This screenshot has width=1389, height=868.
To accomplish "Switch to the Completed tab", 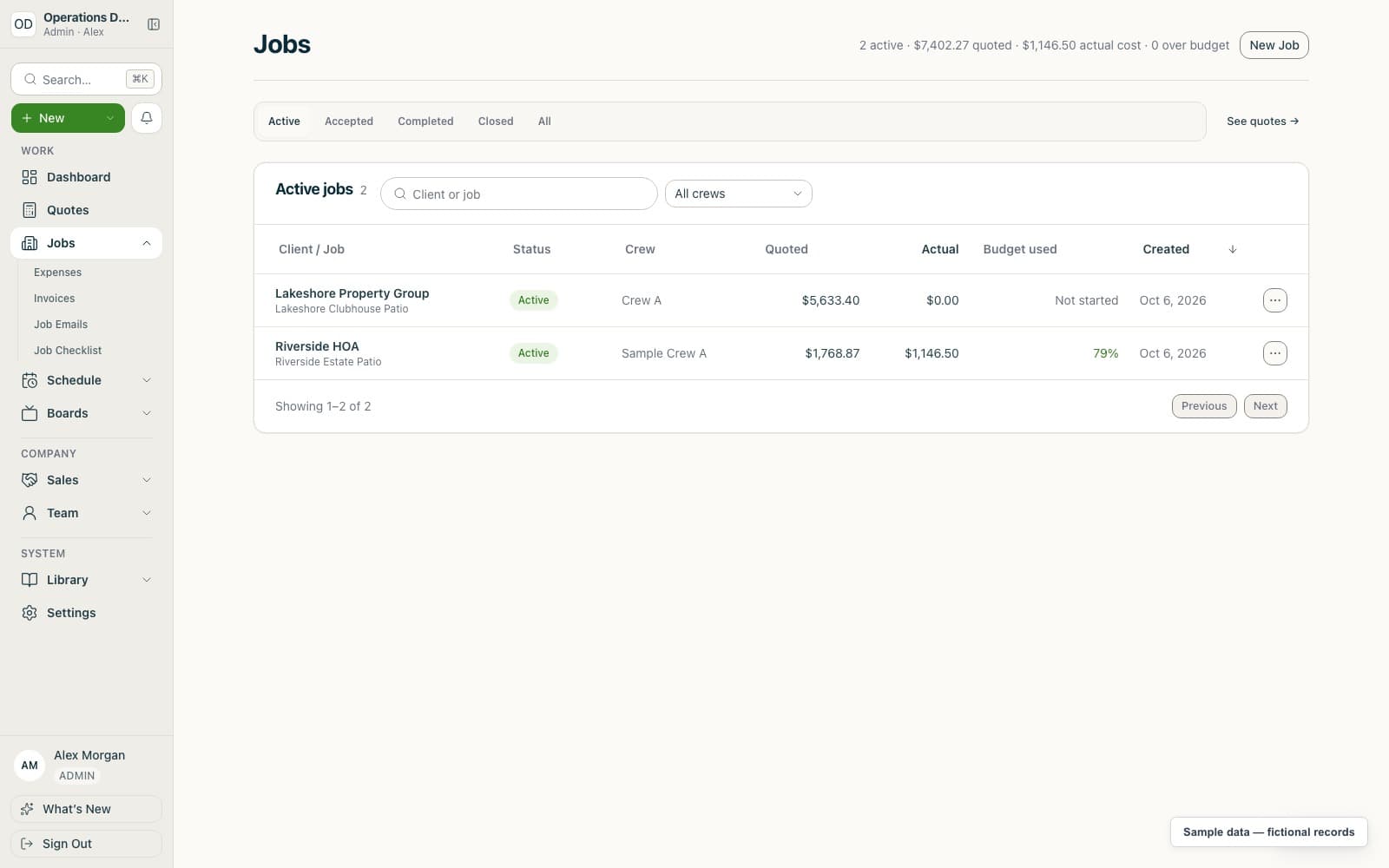I will pos(425,122).
